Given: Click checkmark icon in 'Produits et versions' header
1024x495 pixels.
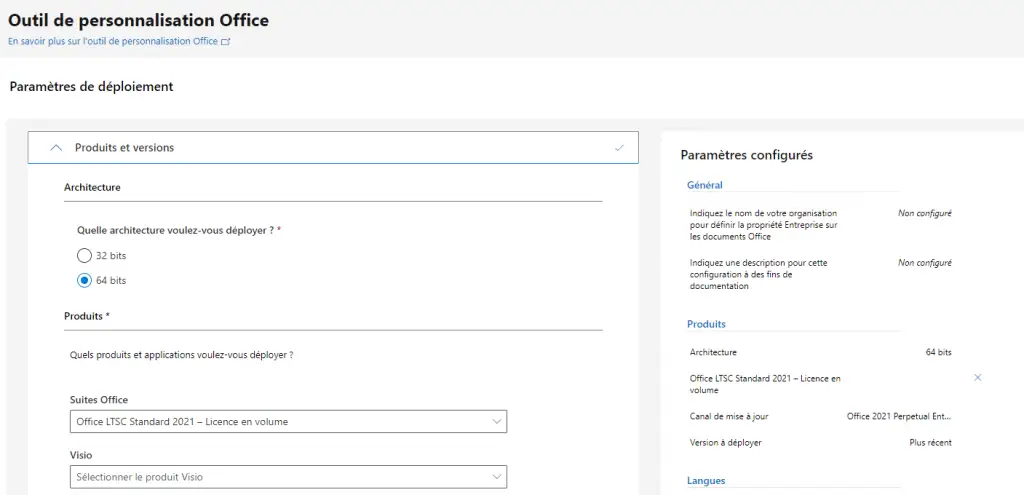Looking at the screenshot, I should point(619,148).
